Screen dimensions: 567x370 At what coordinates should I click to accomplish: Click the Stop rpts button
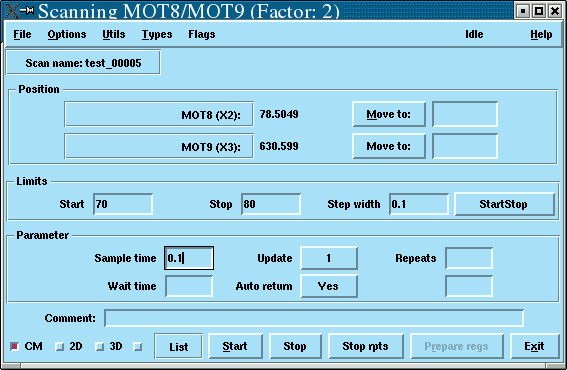(x=366, y=346)
